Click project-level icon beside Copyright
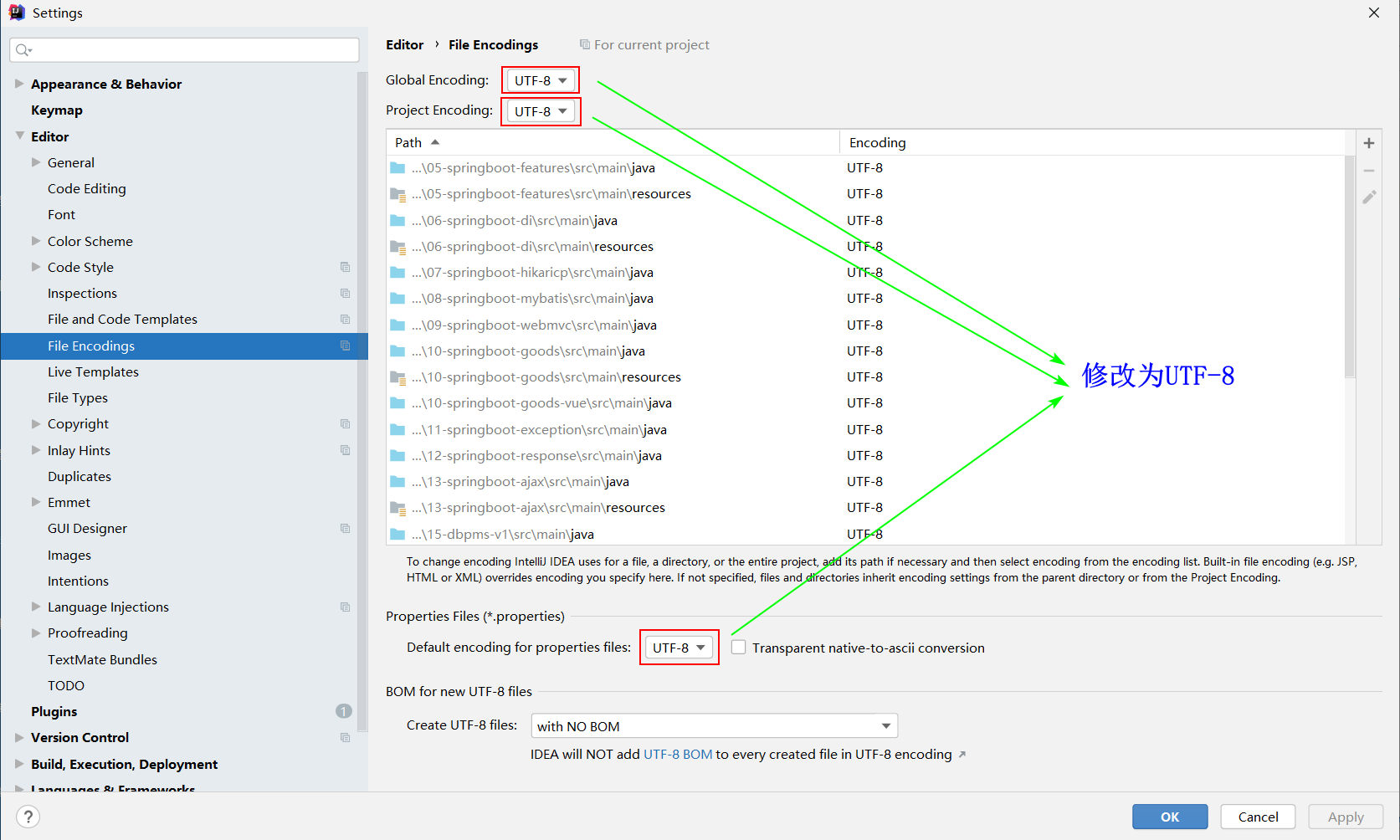 (345, 423)
